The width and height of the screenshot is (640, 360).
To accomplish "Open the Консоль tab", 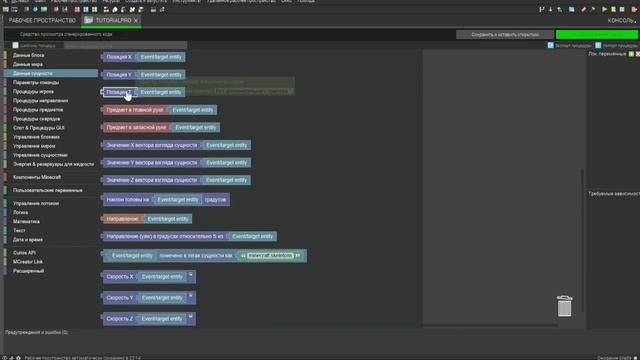I will point(621,20).
